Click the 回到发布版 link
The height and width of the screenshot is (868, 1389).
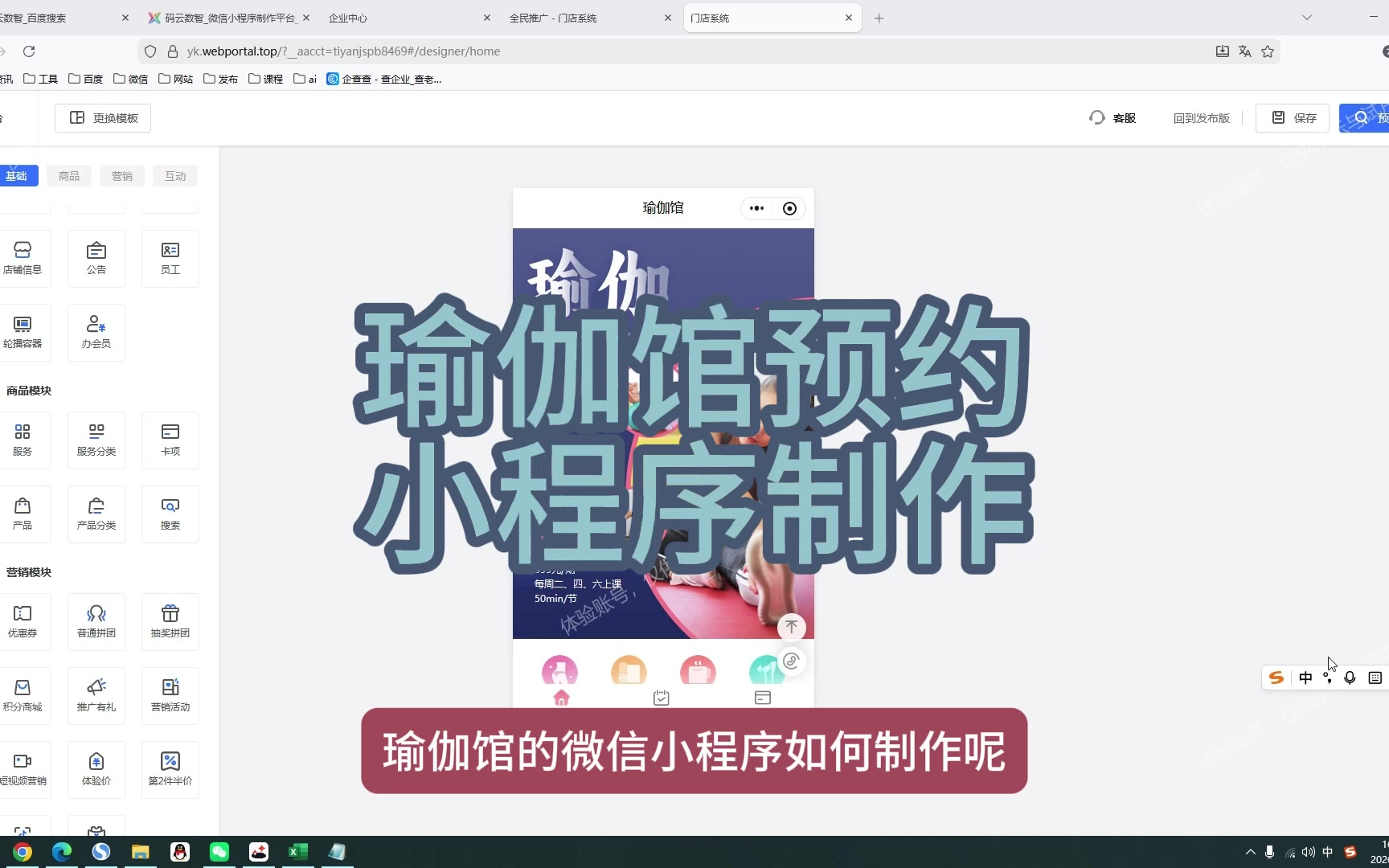(1202, 118)
